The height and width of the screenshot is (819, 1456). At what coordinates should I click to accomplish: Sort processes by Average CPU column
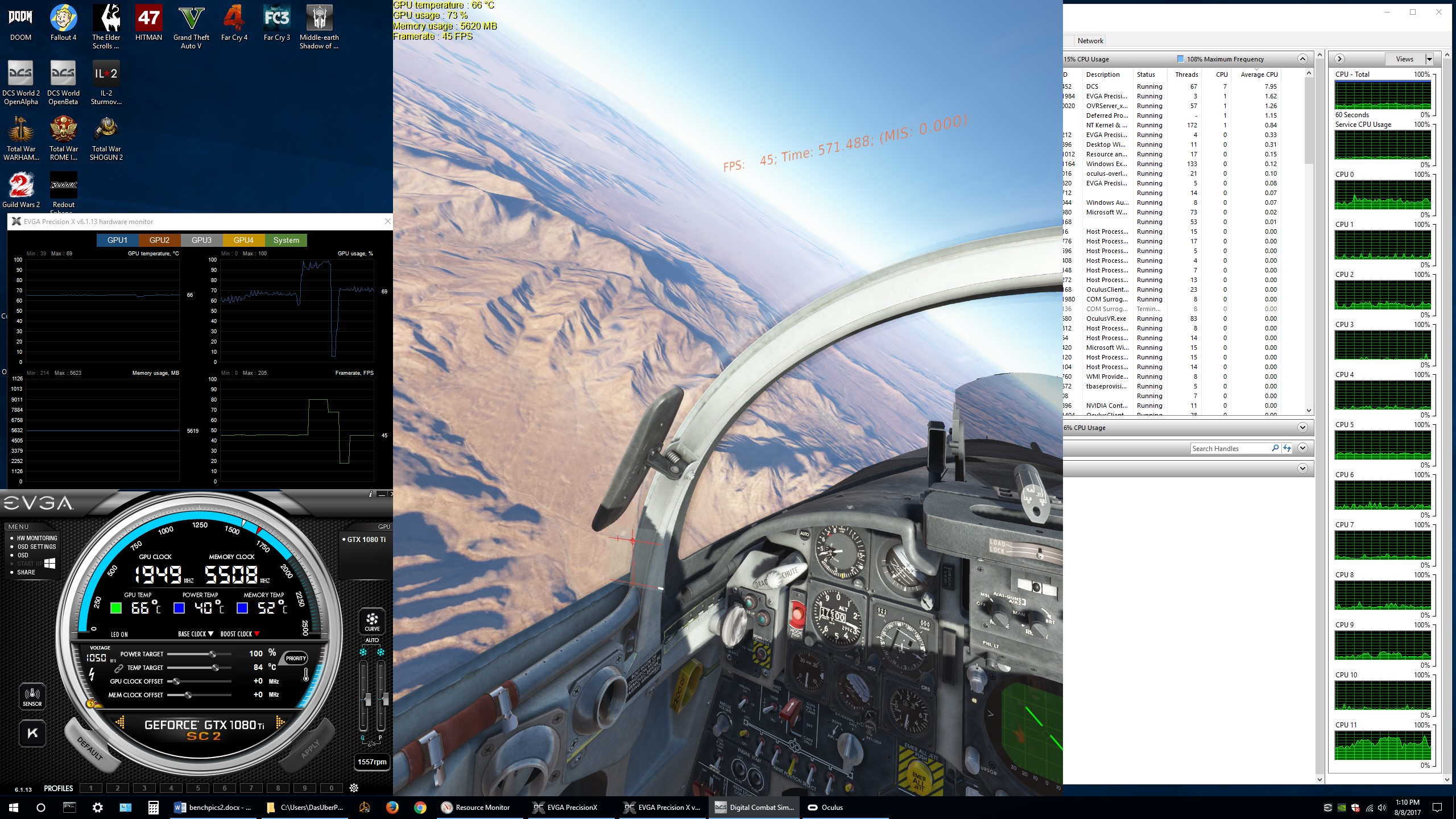[x=1259, y=75]
